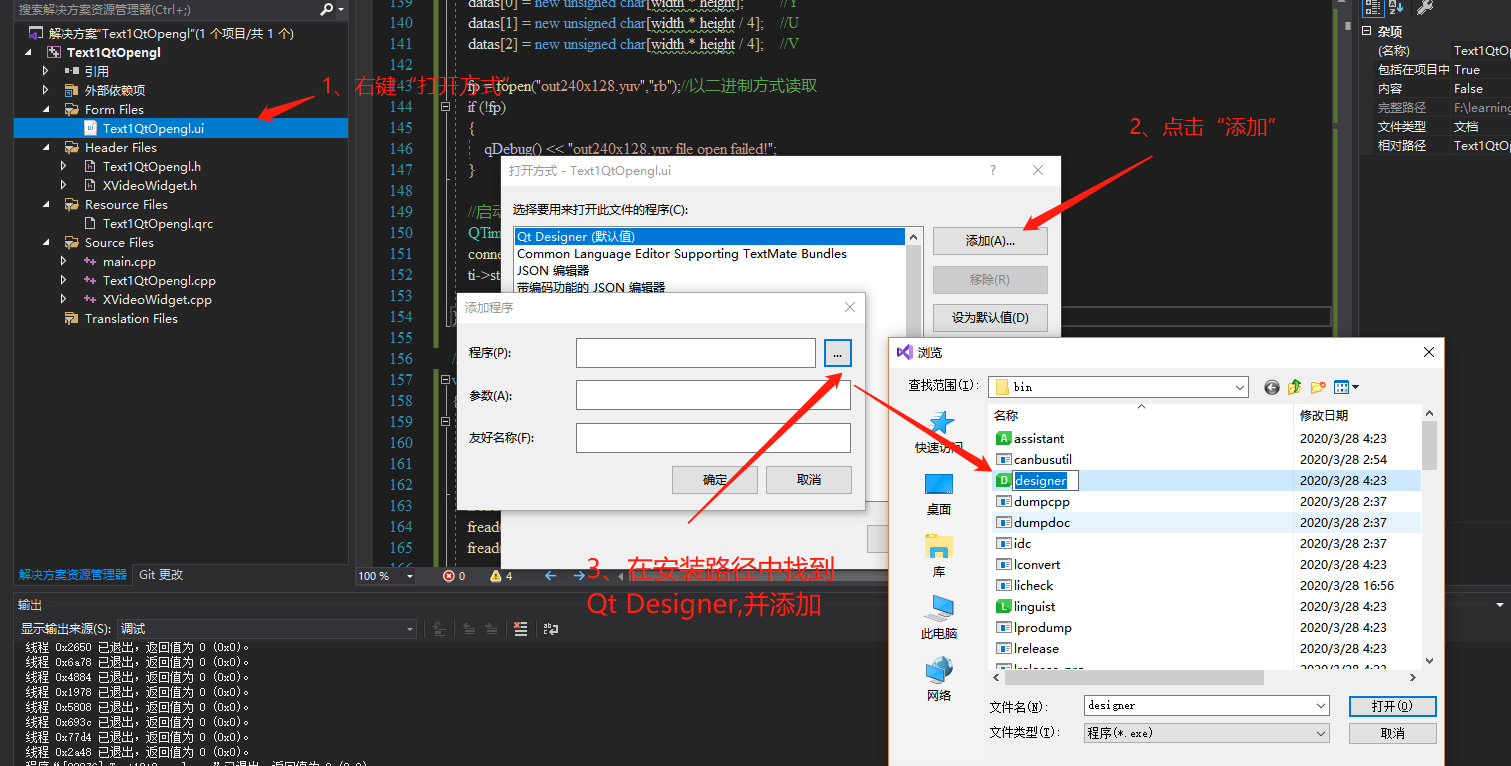Navigate forward with right blue arrow
1511x766 pixels.
pyautogui.click(x=579, y=576)
